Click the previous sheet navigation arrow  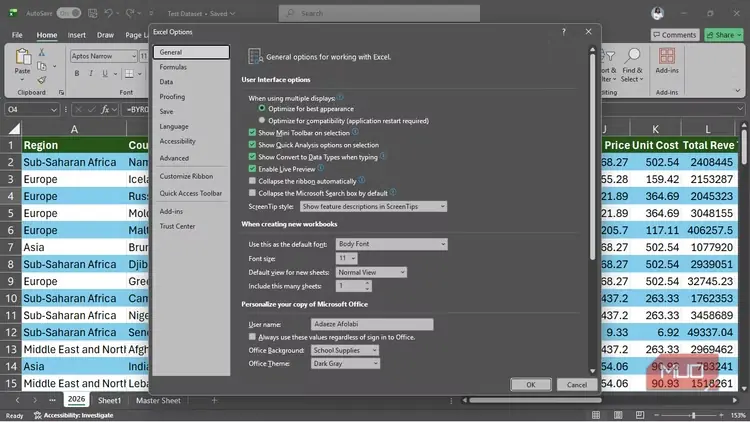tap(18, 400)
